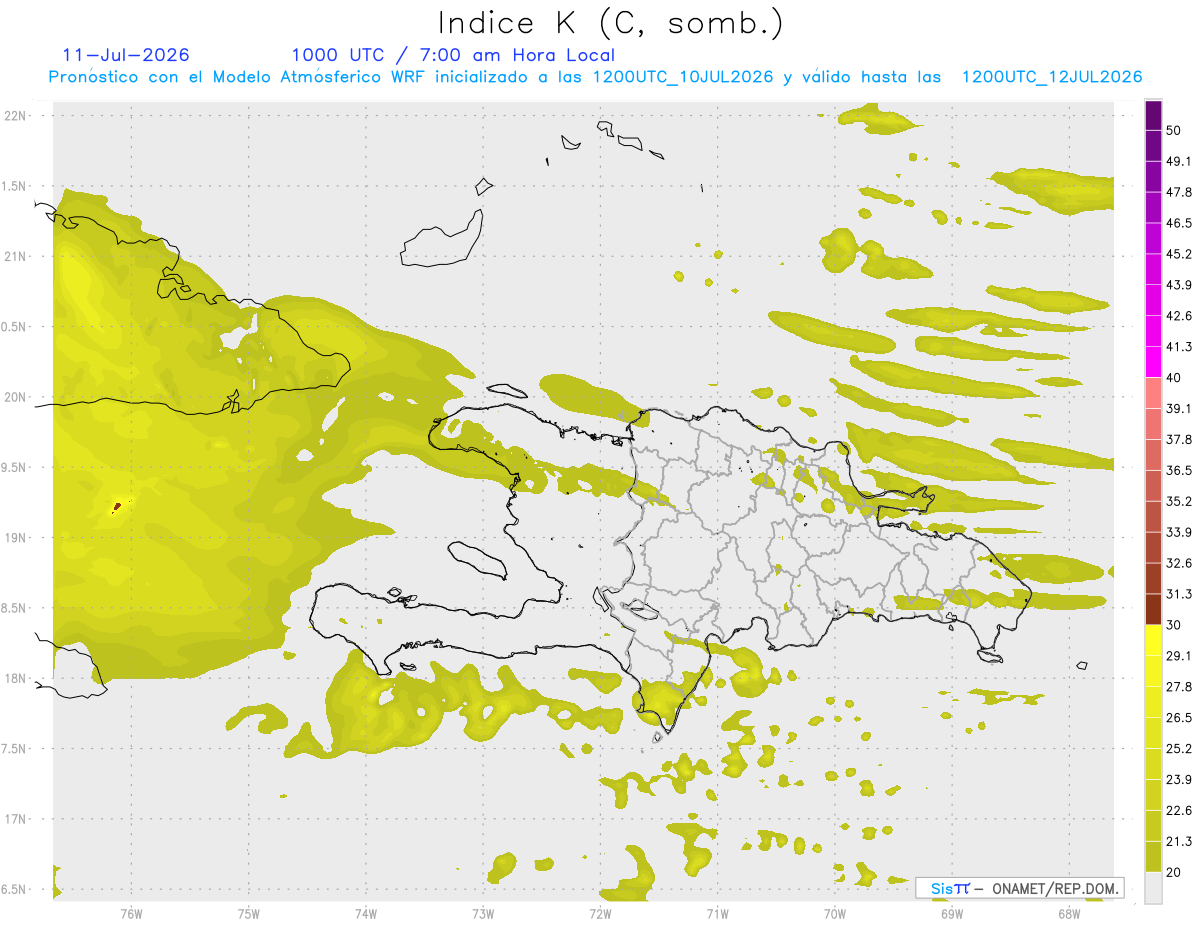Click the "21.3" color scale label
This screenshot has width=1200, height=927.
(1179, 842)
